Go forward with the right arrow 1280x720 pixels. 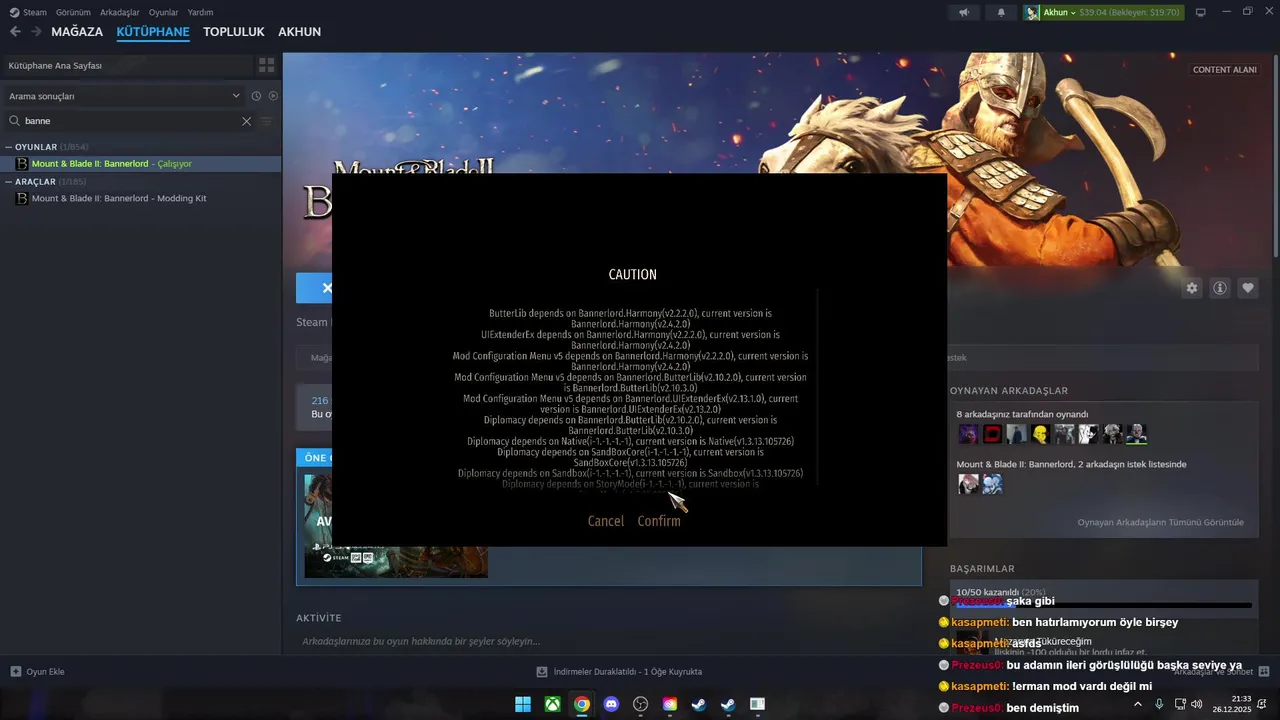click(x=36, y=32)
